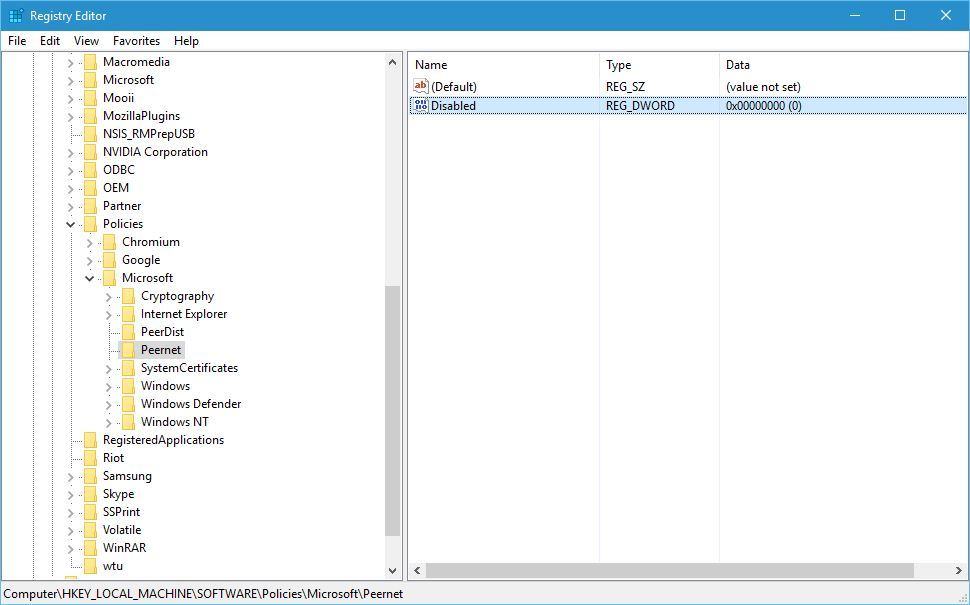Viewport: 970px width, 605px height.
Task: Click the tree pane scroll up arrow
Action: 392,62
